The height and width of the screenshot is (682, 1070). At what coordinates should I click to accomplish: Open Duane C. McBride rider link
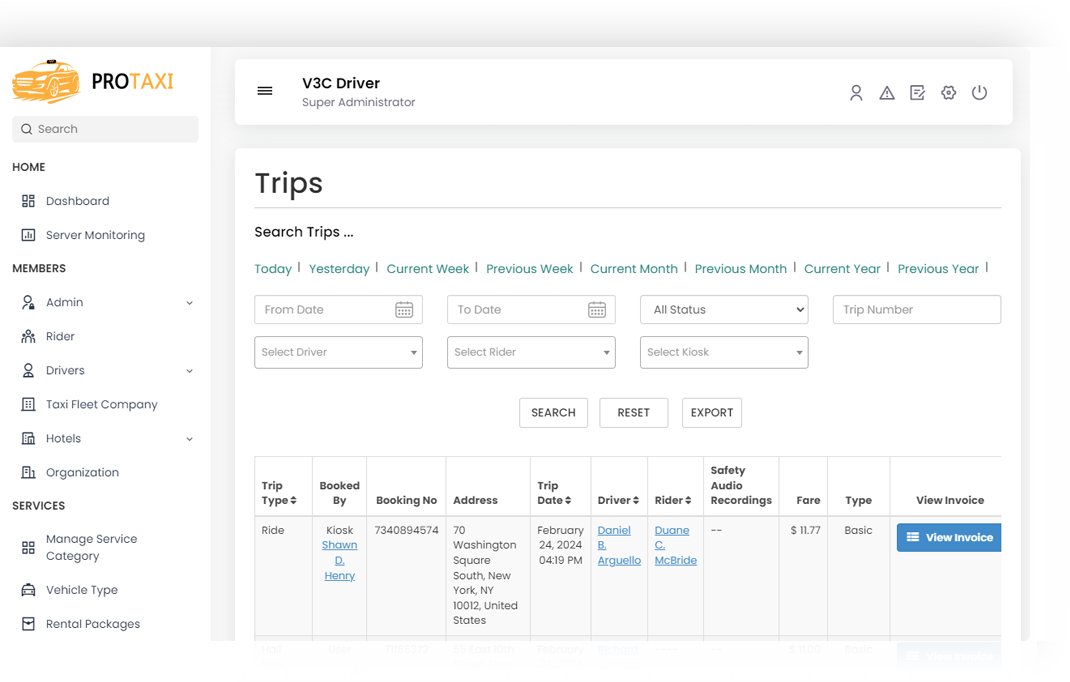673,545
